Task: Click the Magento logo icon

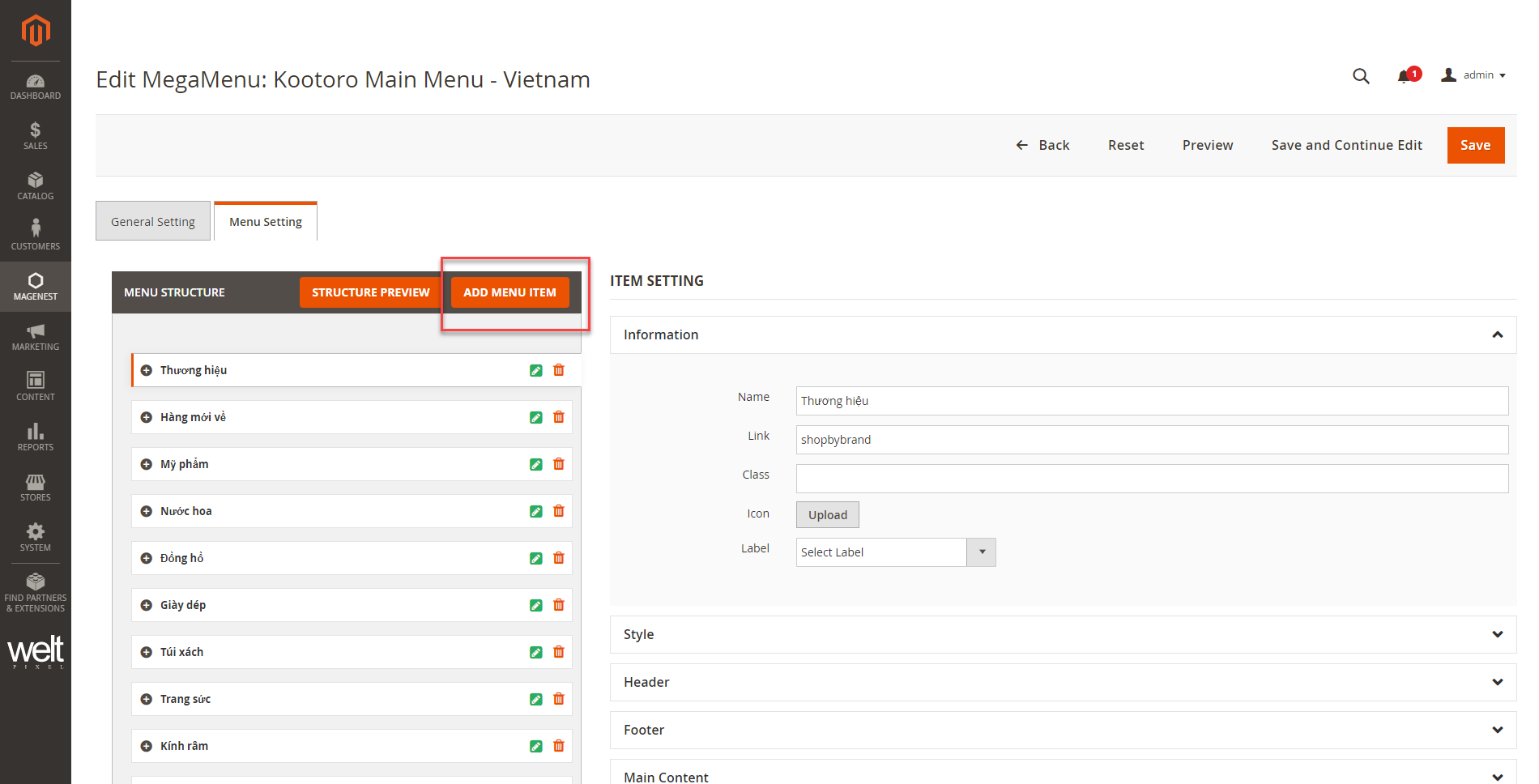Action: pos(36,31)
